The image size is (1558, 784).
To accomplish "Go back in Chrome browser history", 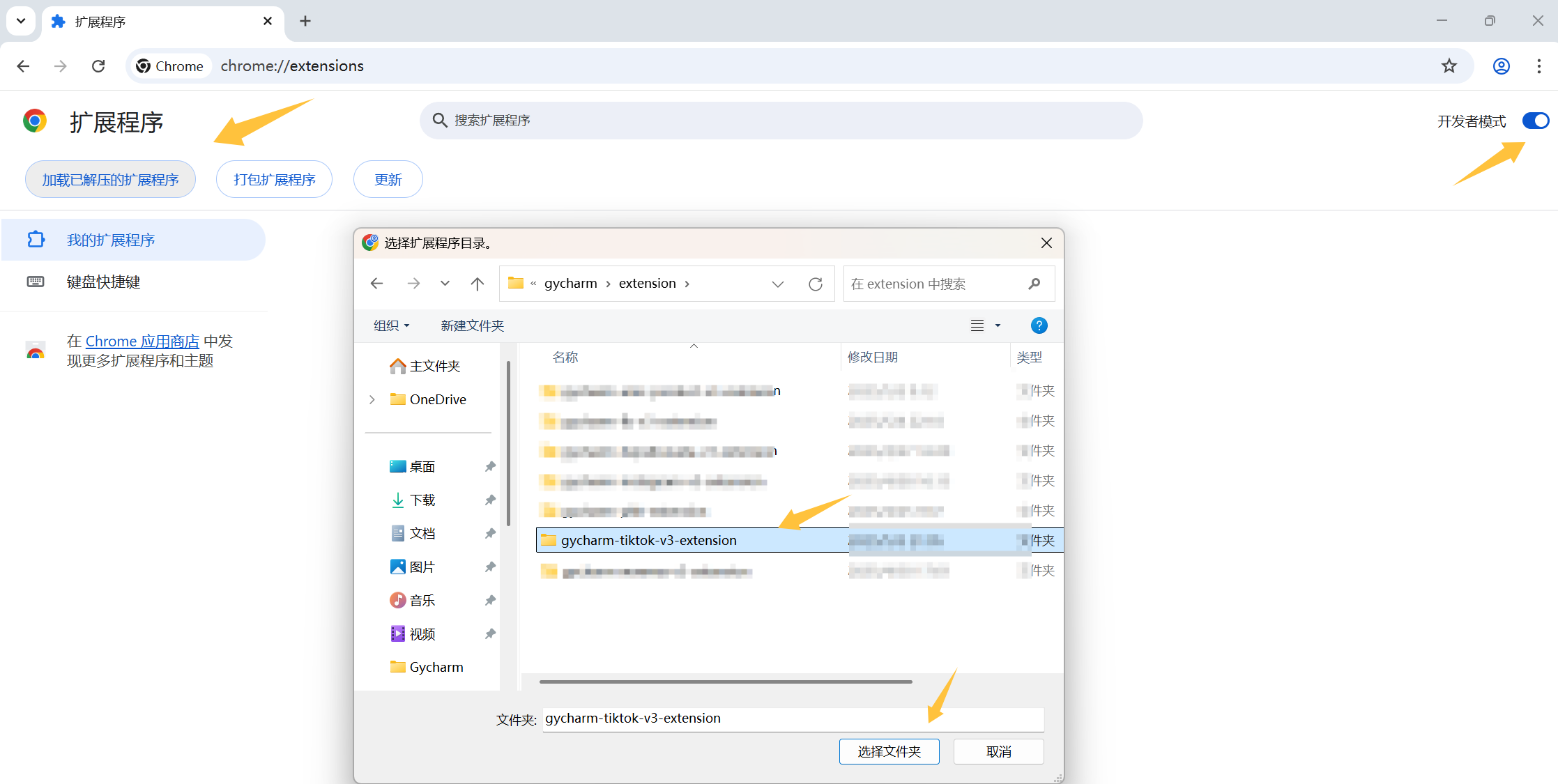I will point(23,66).
